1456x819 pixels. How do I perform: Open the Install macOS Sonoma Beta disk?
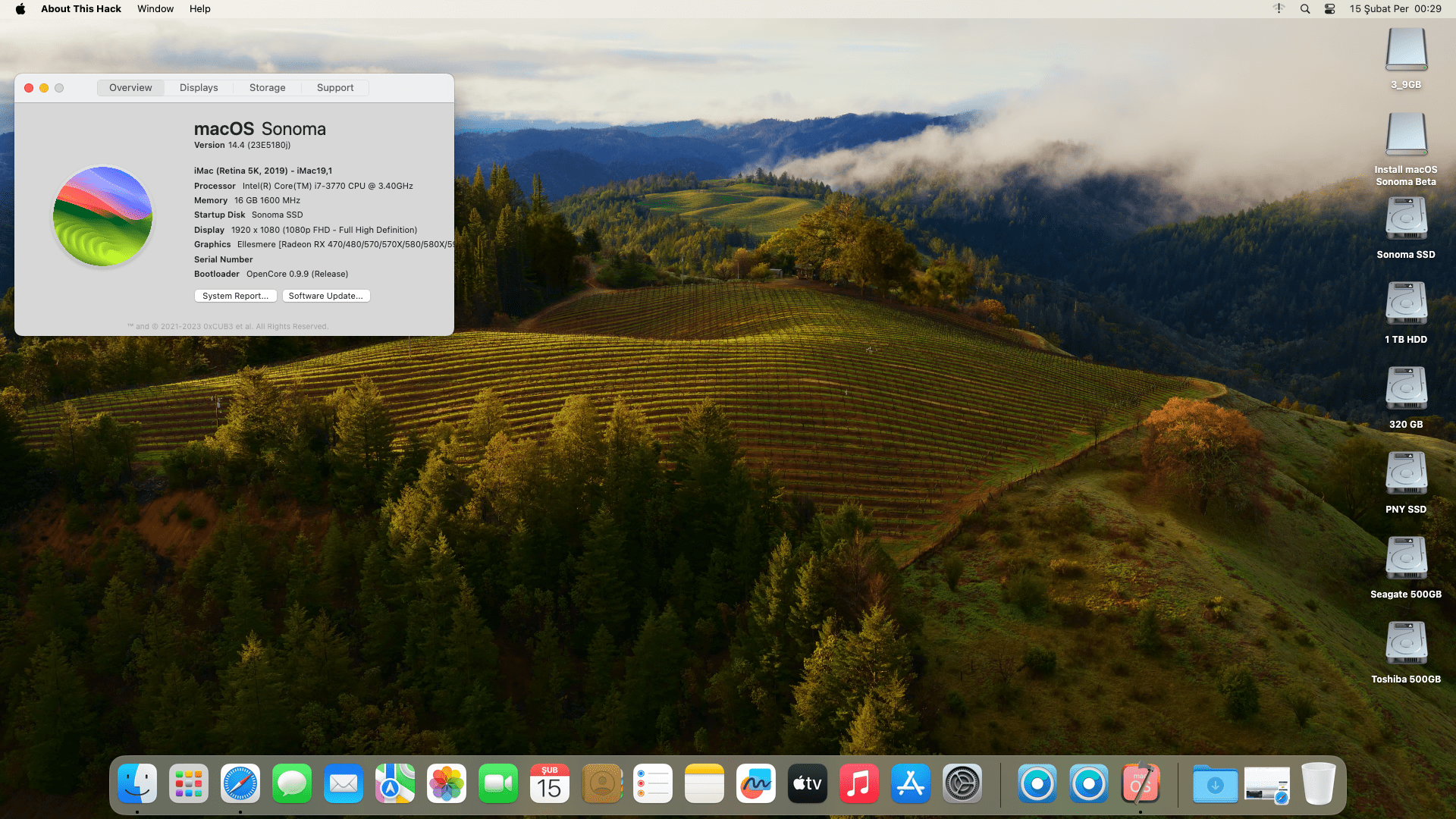click(1406, 135)
